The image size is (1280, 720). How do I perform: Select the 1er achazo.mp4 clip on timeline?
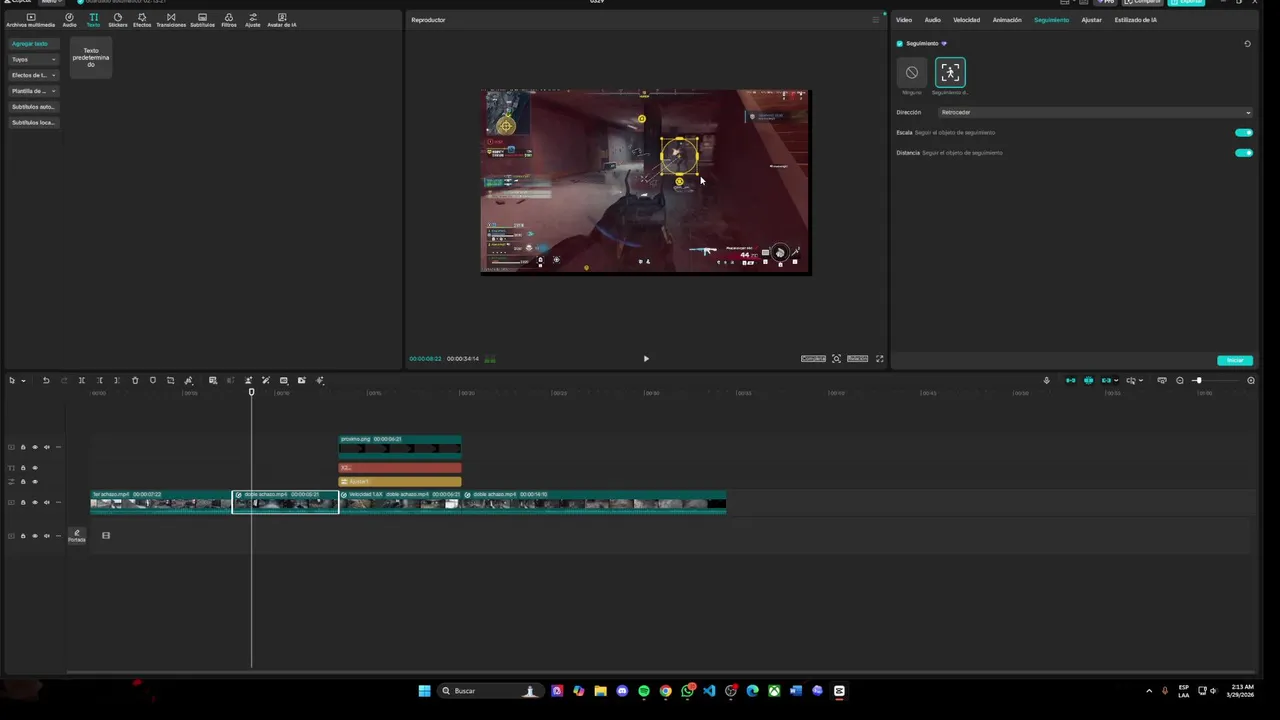coord(160,501)
